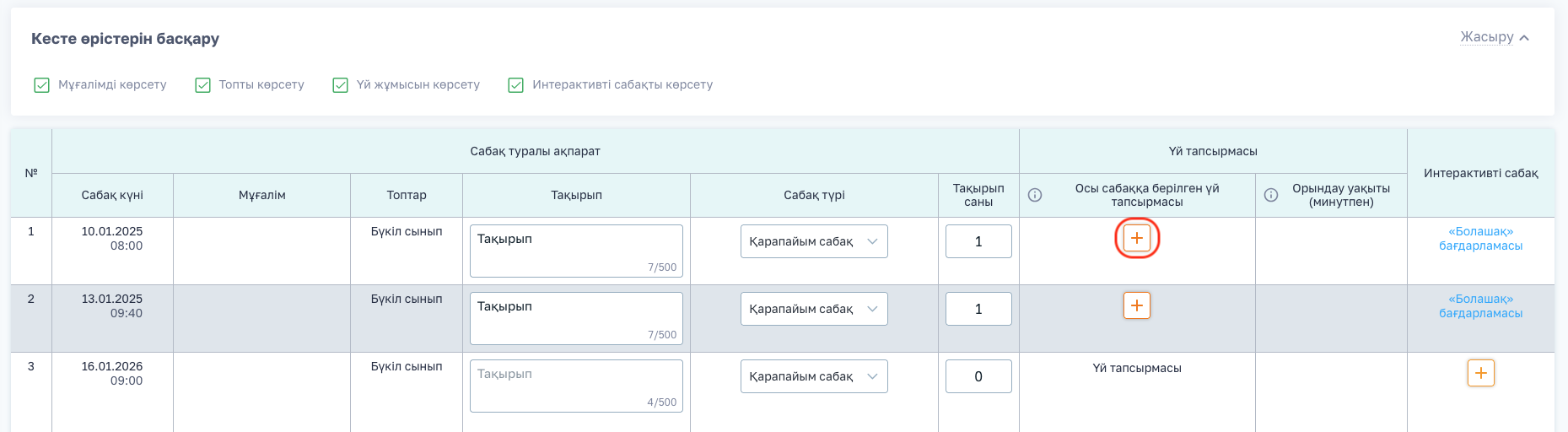This screenshot has width=1568, height=432.
Task: Add homework for the 13.01.2025 lesson
Action: (x=1137, y=305)
